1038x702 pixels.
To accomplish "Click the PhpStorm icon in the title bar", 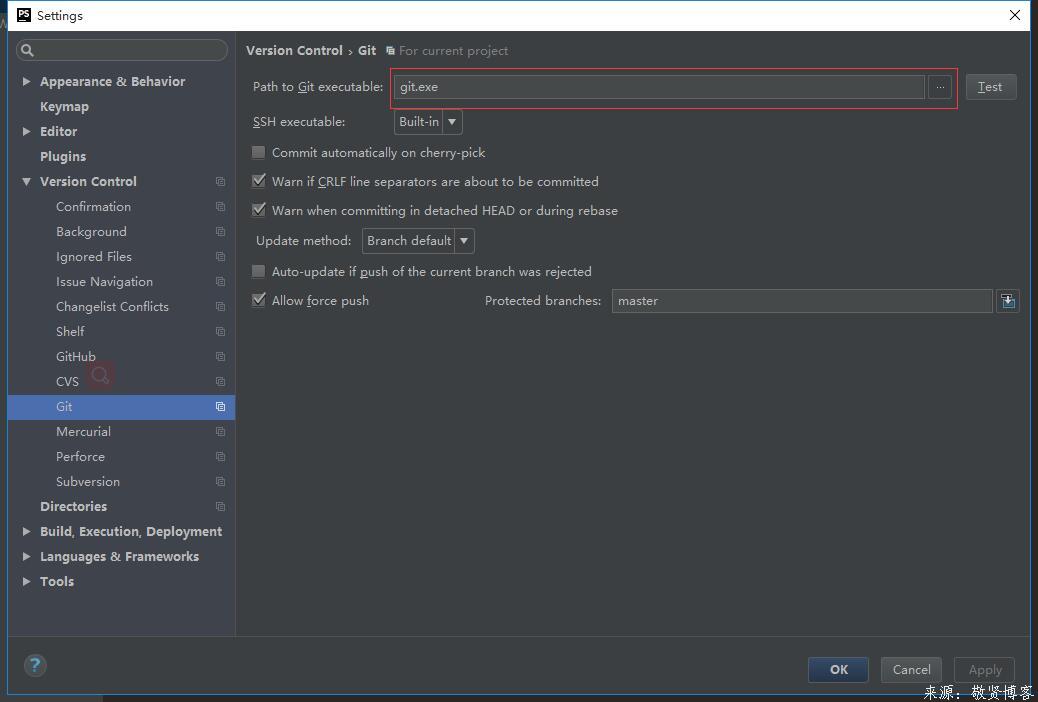I will tap(24, 15).
